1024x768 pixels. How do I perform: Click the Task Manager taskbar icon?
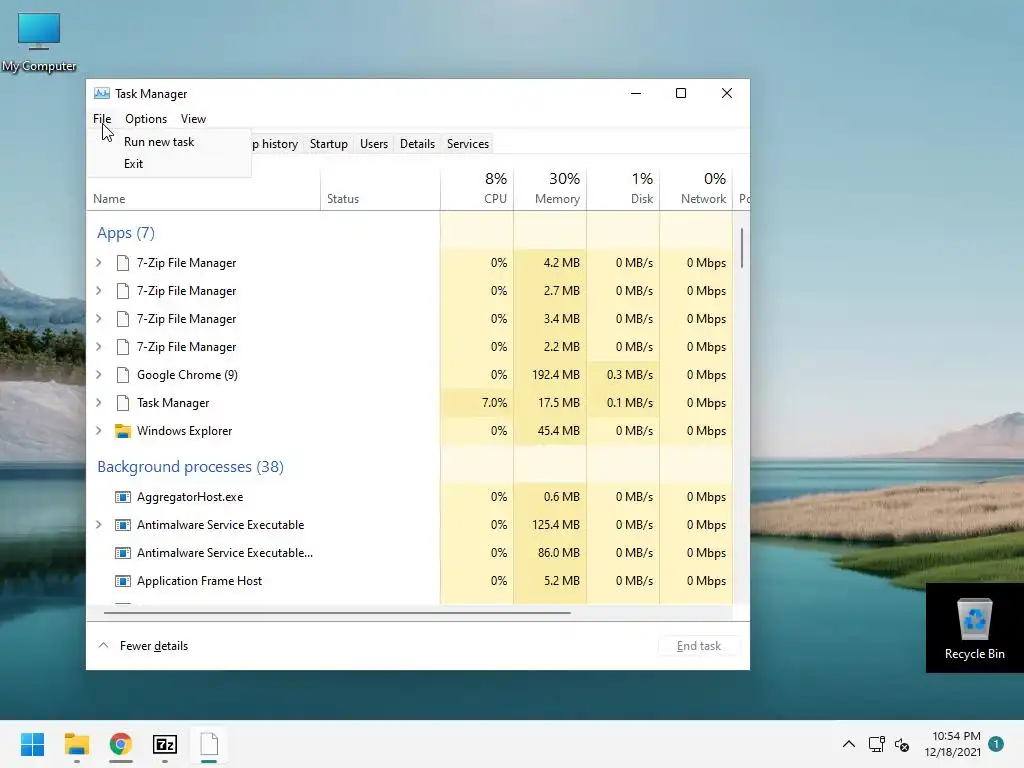click(x=209, y=744)
